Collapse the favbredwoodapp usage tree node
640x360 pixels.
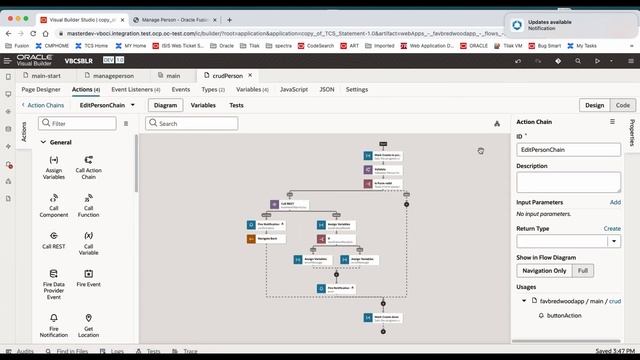point(524,301)
